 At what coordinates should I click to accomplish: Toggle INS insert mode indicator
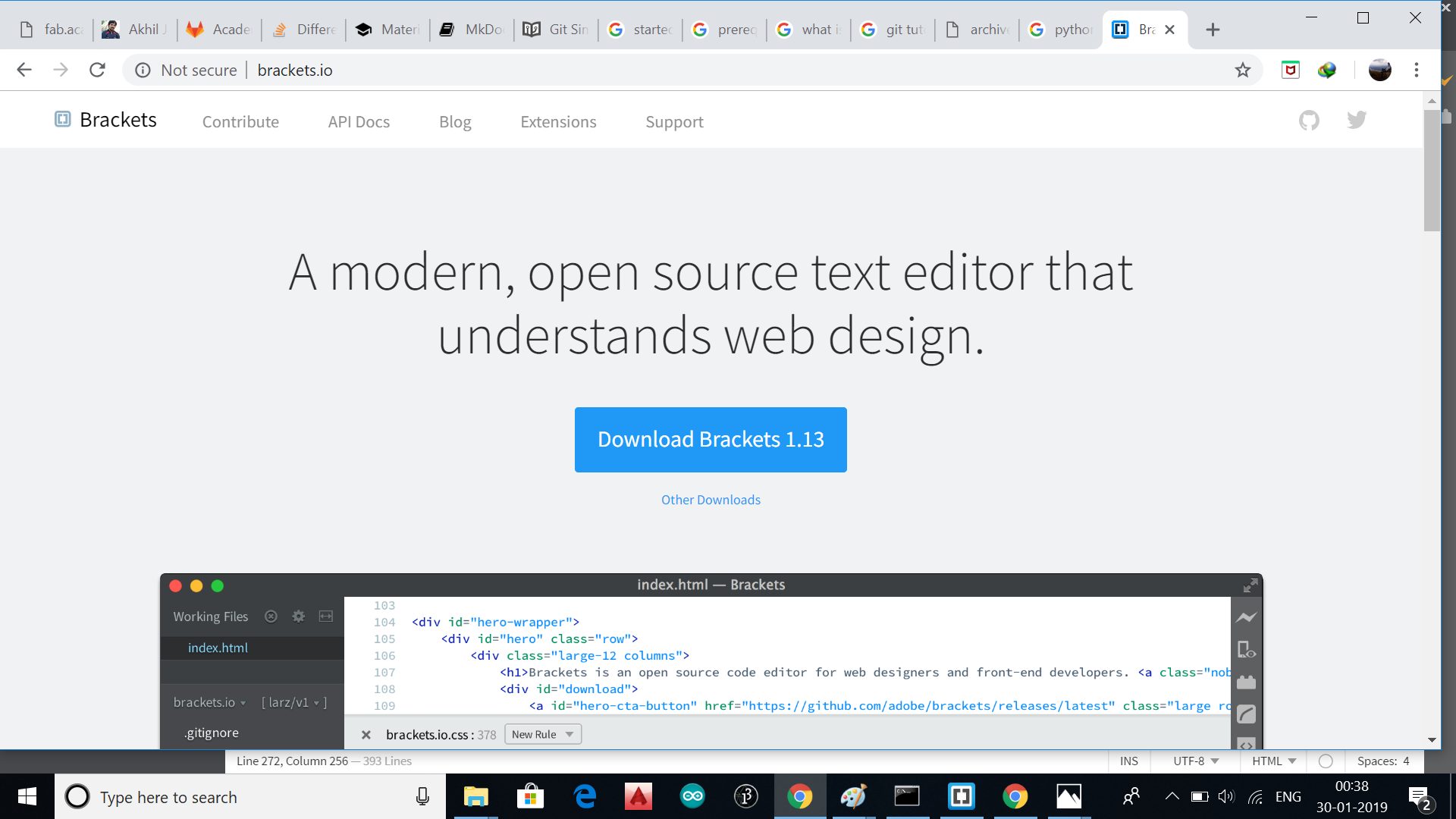[x=1128, y=761]
